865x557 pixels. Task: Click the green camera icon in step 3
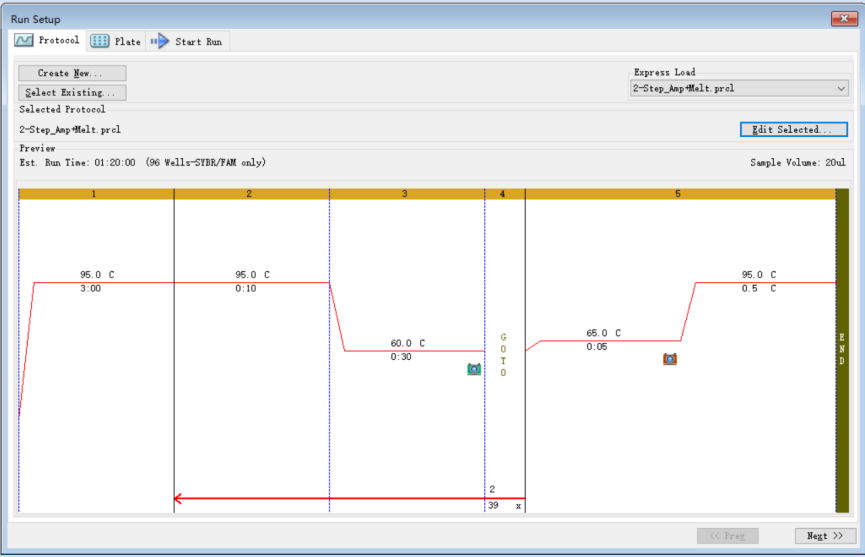474,369
